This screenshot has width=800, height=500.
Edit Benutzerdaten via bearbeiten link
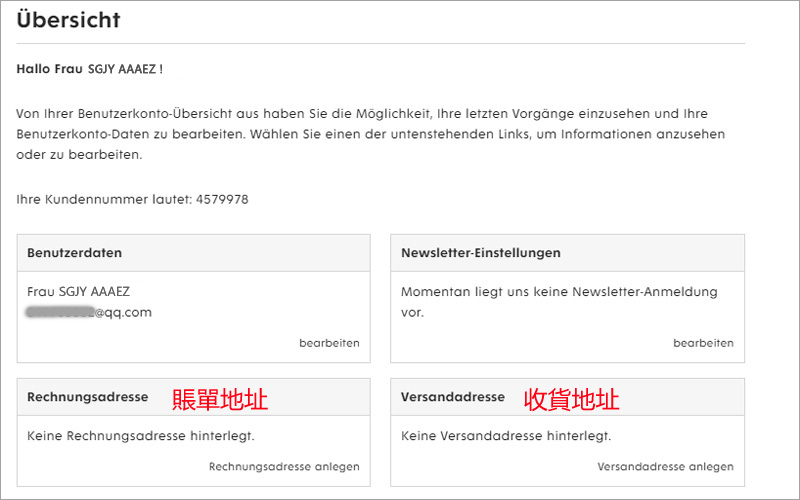(x=329, y=343)
